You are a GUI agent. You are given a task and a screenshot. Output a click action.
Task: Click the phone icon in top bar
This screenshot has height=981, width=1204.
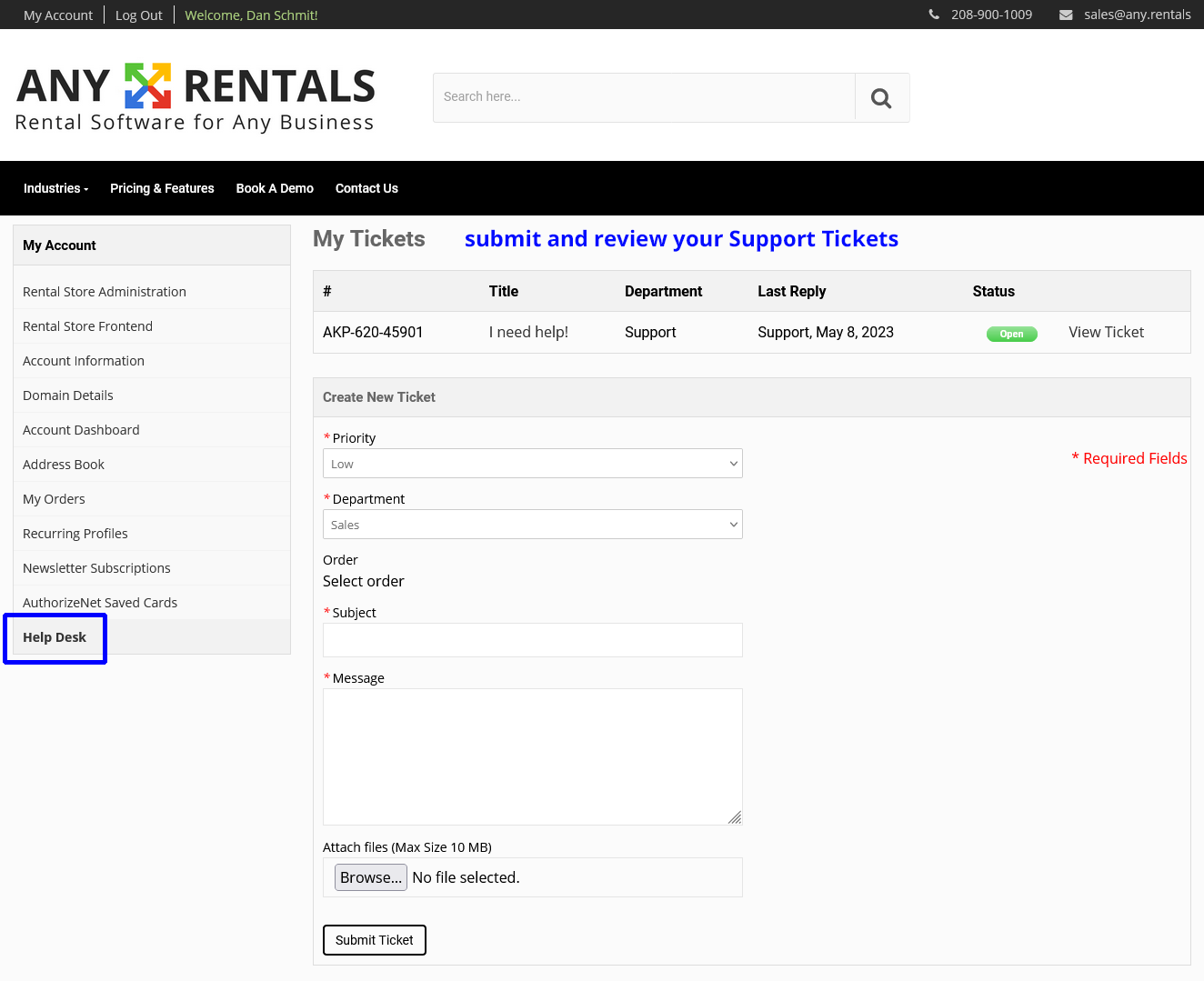click(x=934, y=15)
